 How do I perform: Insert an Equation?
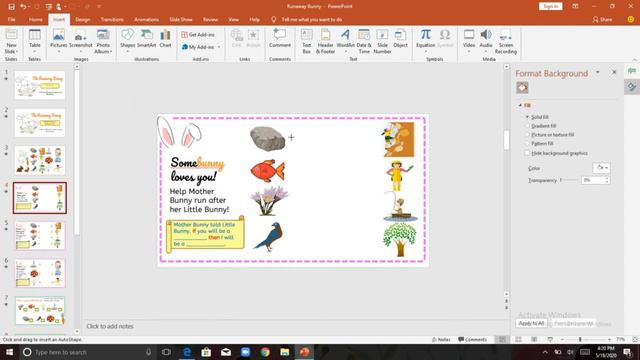click(x=425, y=41)
